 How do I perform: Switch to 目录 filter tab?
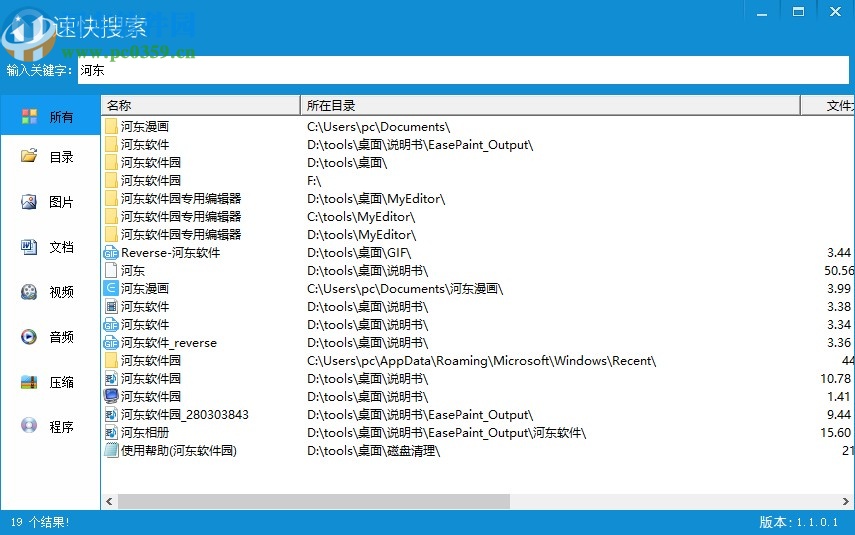(50, 157)
